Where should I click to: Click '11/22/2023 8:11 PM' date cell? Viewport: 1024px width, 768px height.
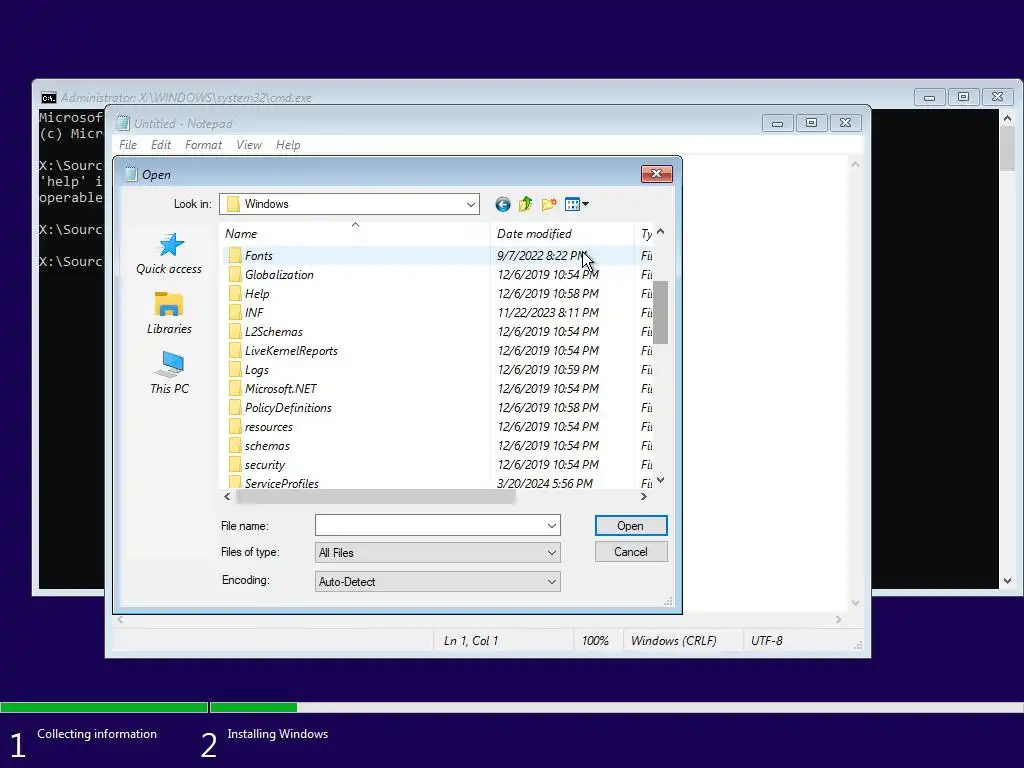tap(548, 312)
